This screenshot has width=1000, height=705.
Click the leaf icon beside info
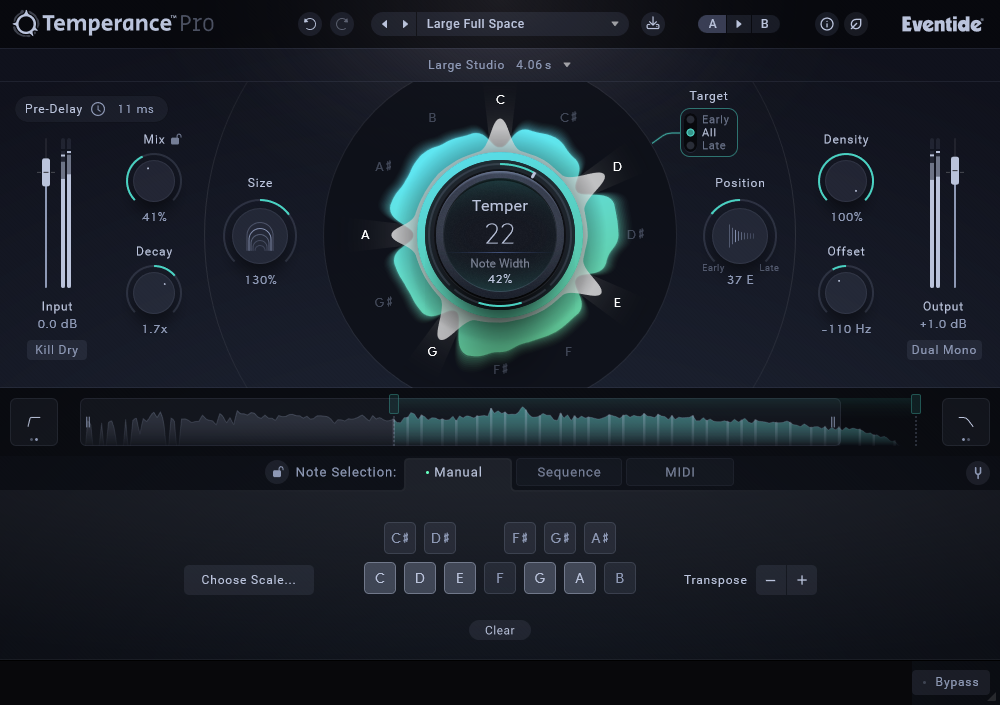coord(855,24)
